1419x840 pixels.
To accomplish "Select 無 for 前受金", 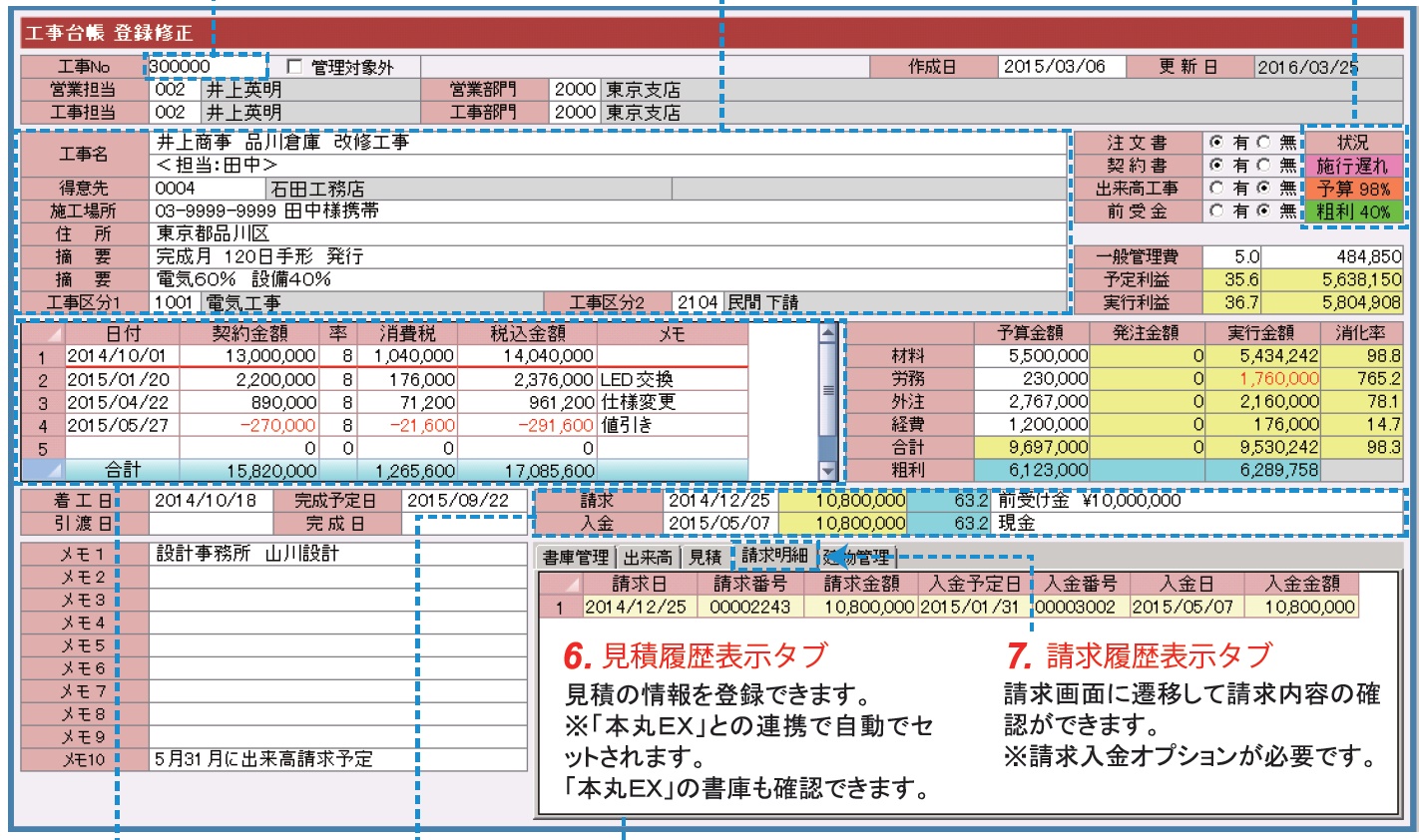I will click(x=1263, y=211).
